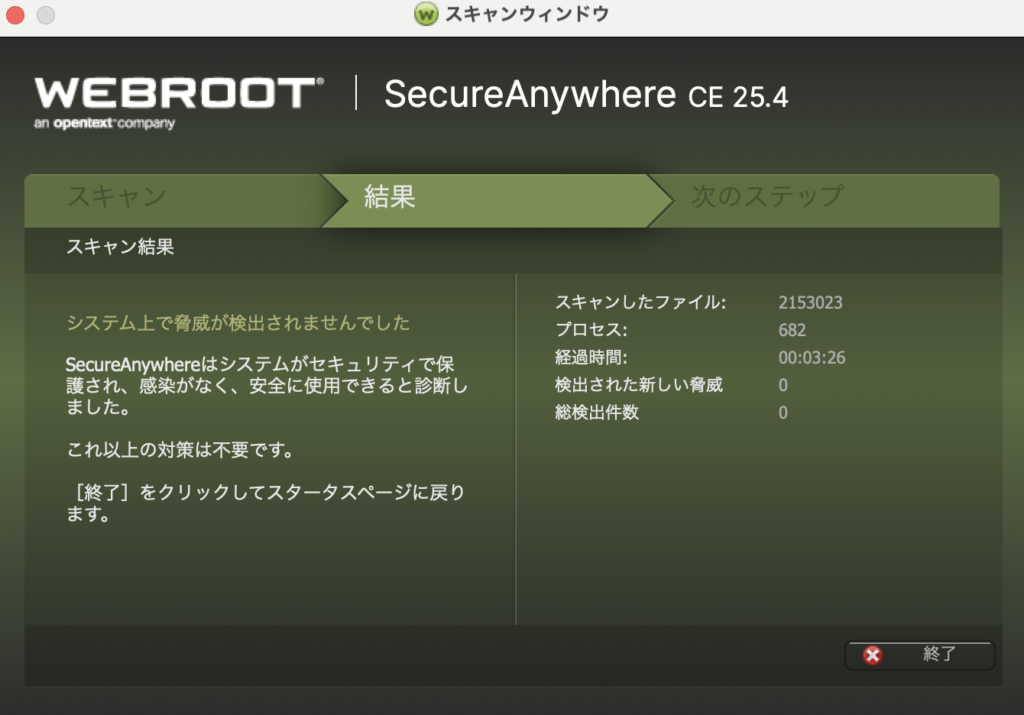Click the 総検出件数 label

tap(596, 412)
